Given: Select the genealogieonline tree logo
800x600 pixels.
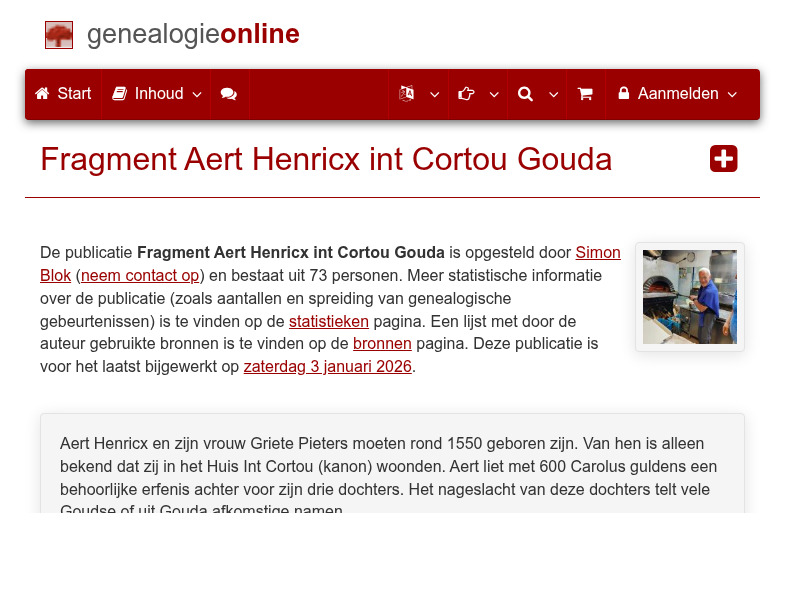Looking at the screenshot, I should click(x=59, y=34).
